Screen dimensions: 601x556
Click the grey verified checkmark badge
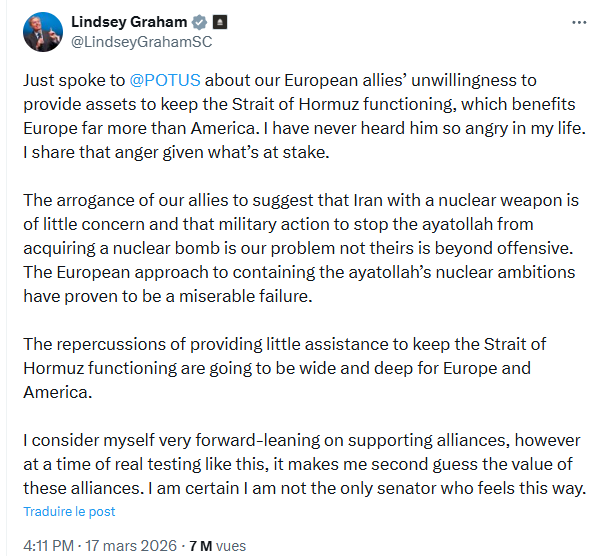pos(197,22)
